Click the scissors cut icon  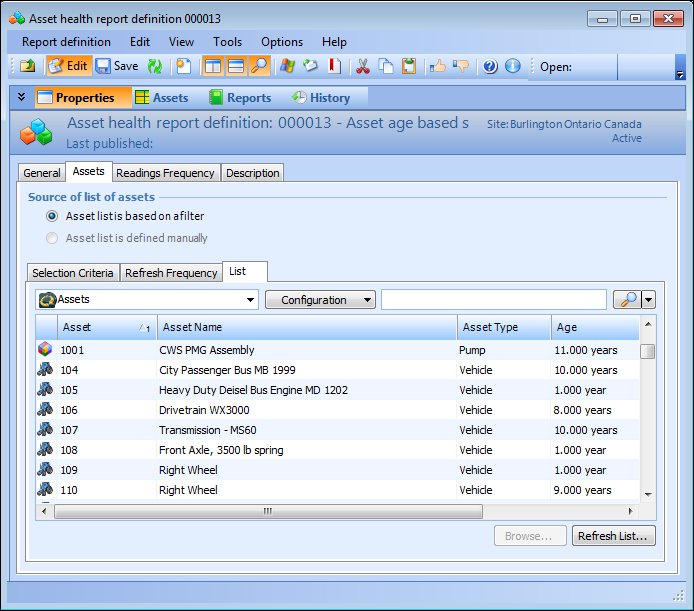coord(362,66)
